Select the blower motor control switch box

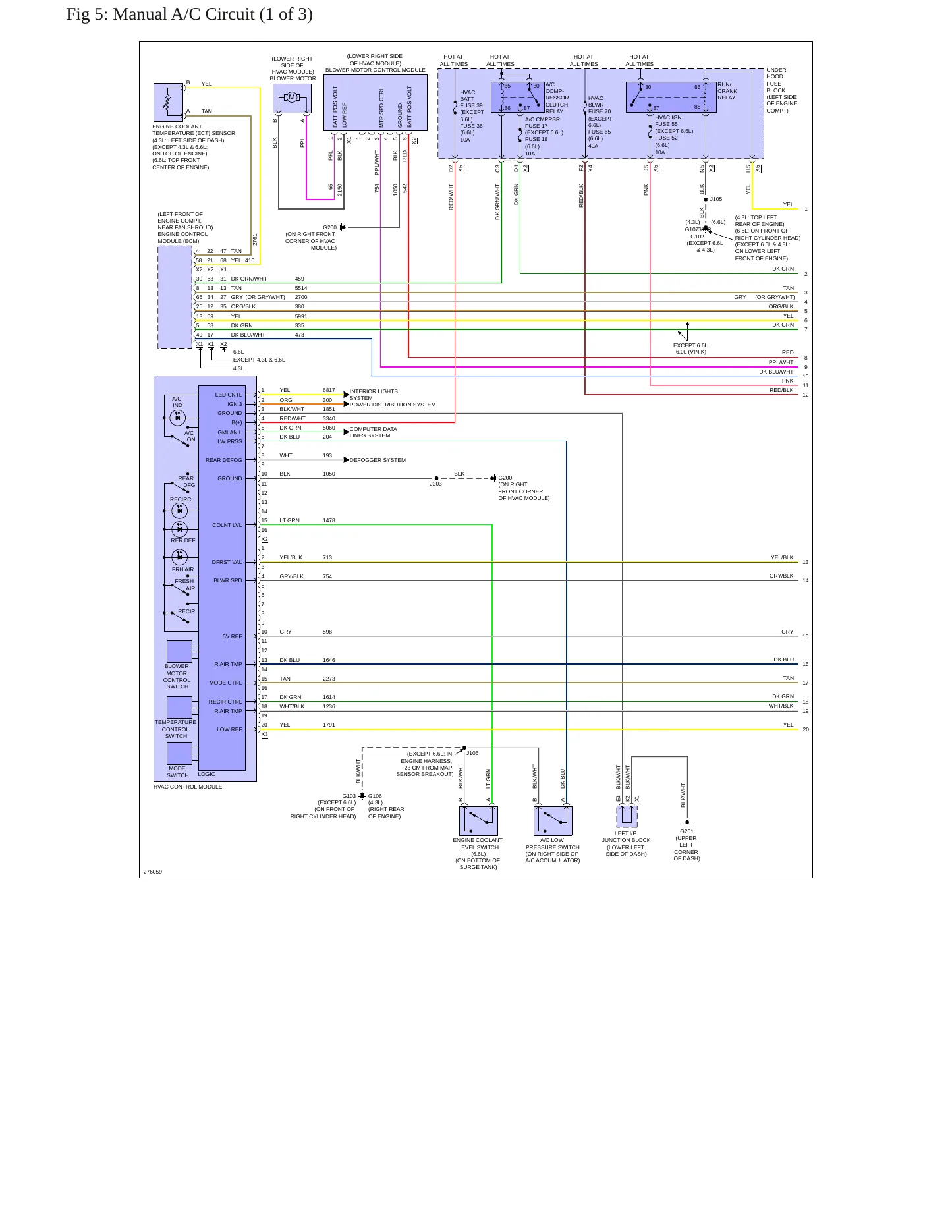[179, 651]
